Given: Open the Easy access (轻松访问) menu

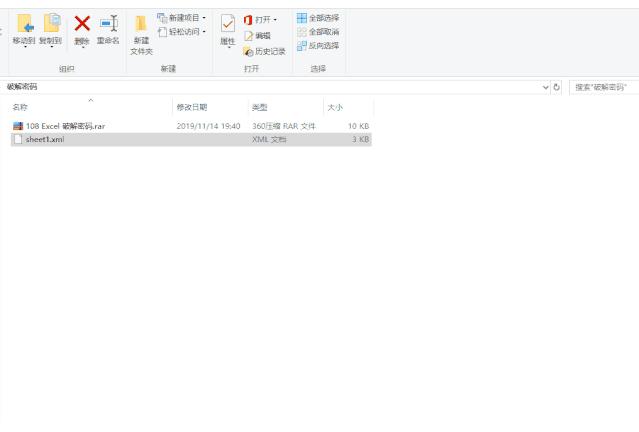Looking at the screenshot, I should pos(181,32).
